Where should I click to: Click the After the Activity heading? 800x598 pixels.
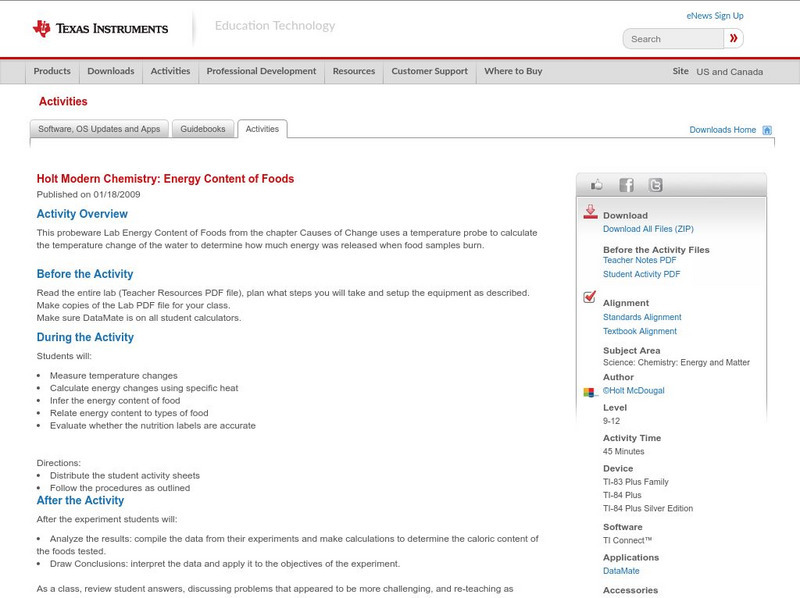click(80, 501)
